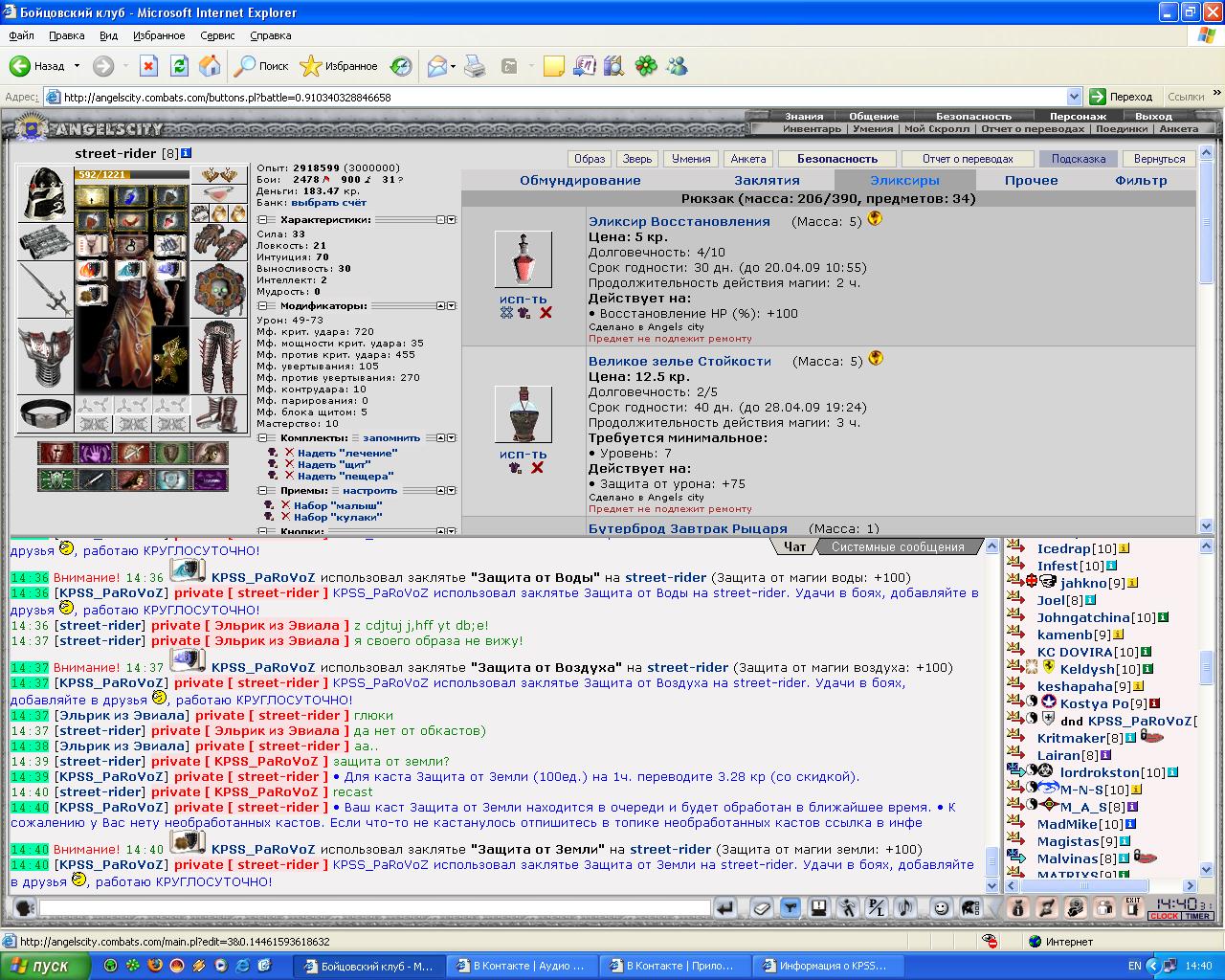Image resolution: width=1225 pixels, height=980 pixels.
Task: Open the address bar dropdown
Action: tap(1074, 97)
